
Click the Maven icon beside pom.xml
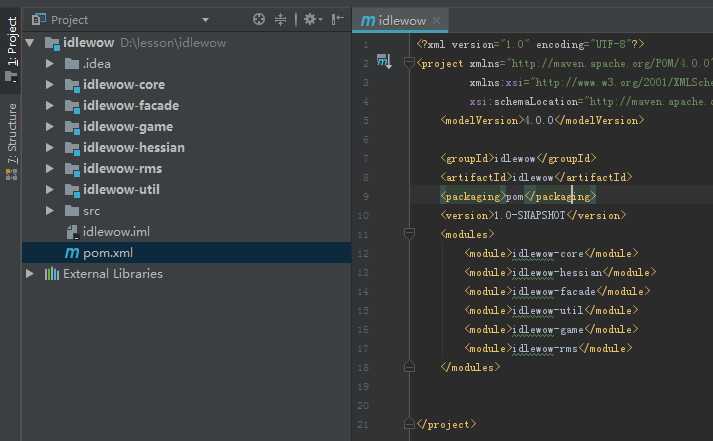pyautogui.click(x=72, y=253)
